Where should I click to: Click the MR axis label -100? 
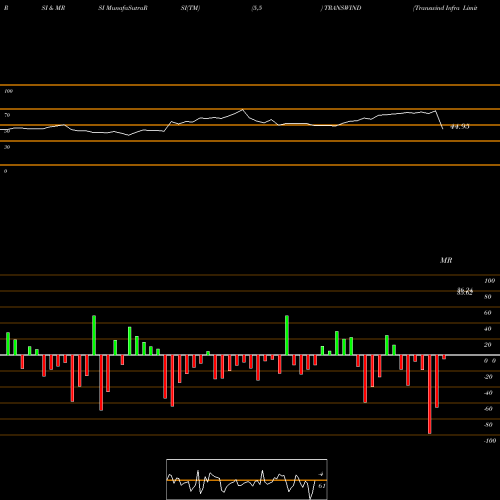(x=489, y=441)
